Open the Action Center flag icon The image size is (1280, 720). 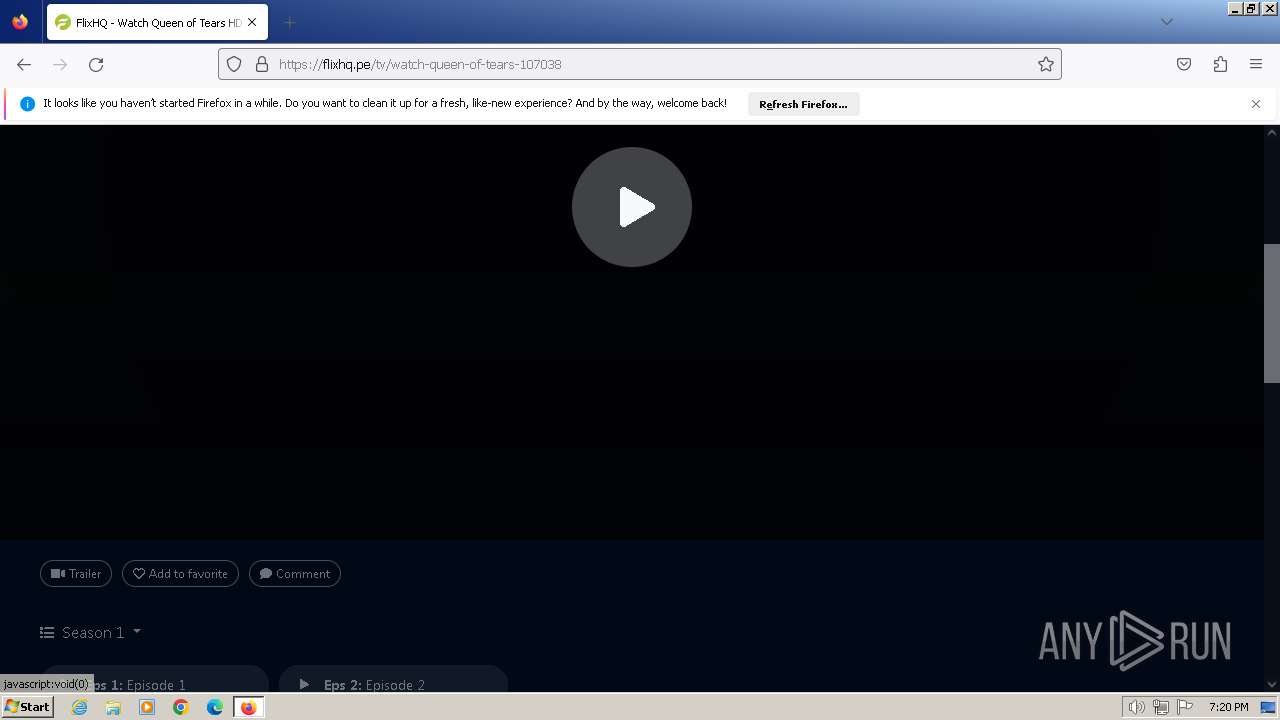1185,707
